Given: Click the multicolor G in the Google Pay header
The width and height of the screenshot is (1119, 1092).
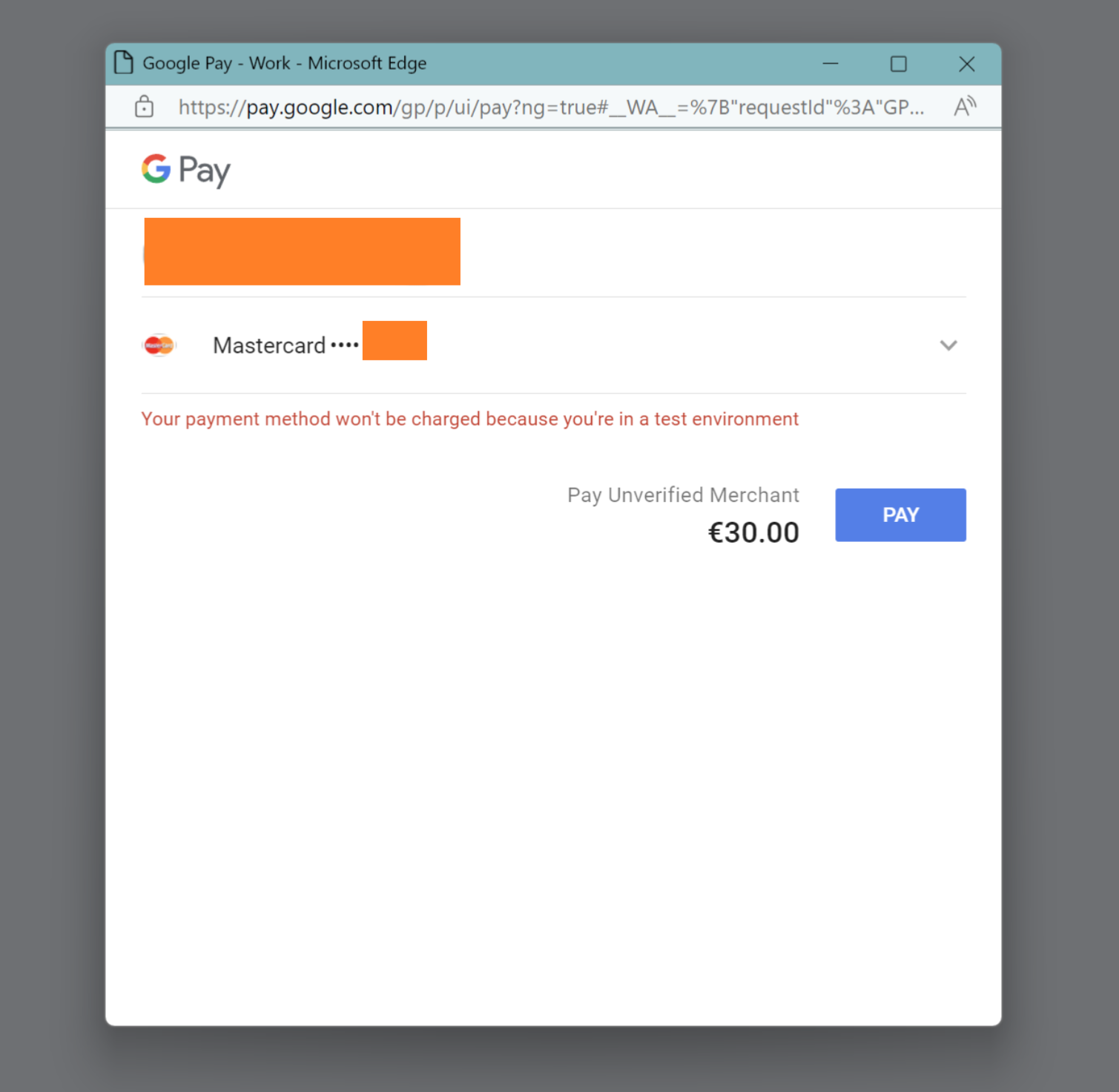Looking at the screenshot, I should click(155, 169).
